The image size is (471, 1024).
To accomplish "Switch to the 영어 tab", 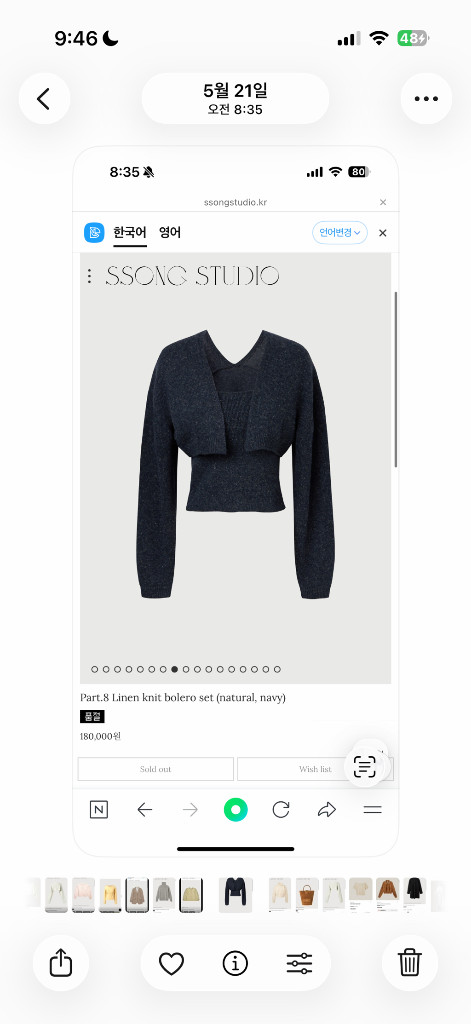I will point(170,232).
